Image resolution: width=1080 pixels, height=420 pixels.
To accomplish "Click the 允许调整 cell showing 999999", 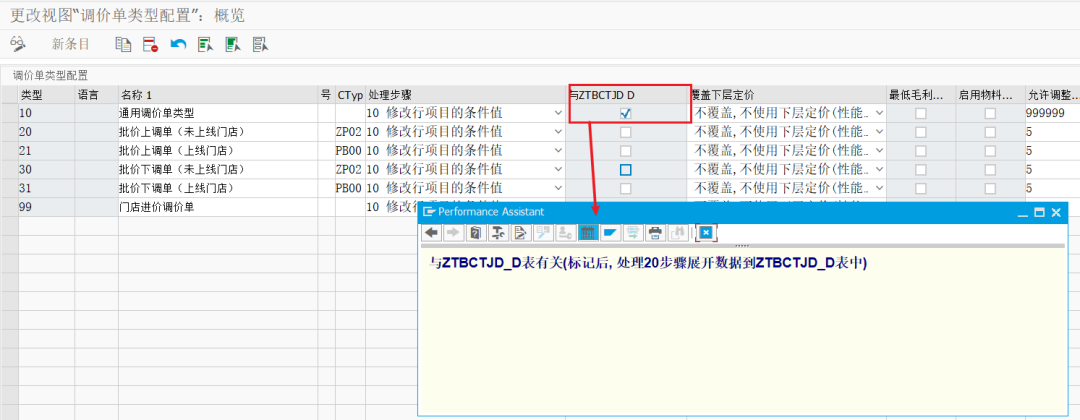I will 1052,114.
